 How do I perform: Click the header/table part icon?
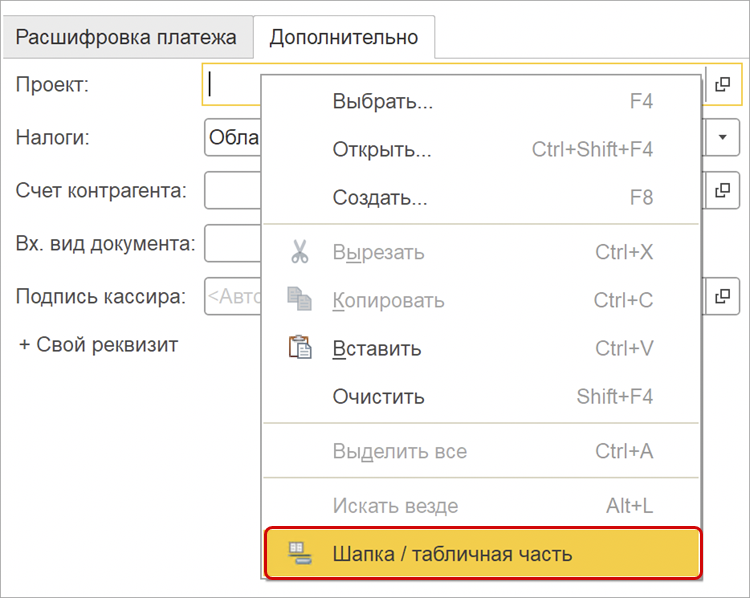coord(299,553)
